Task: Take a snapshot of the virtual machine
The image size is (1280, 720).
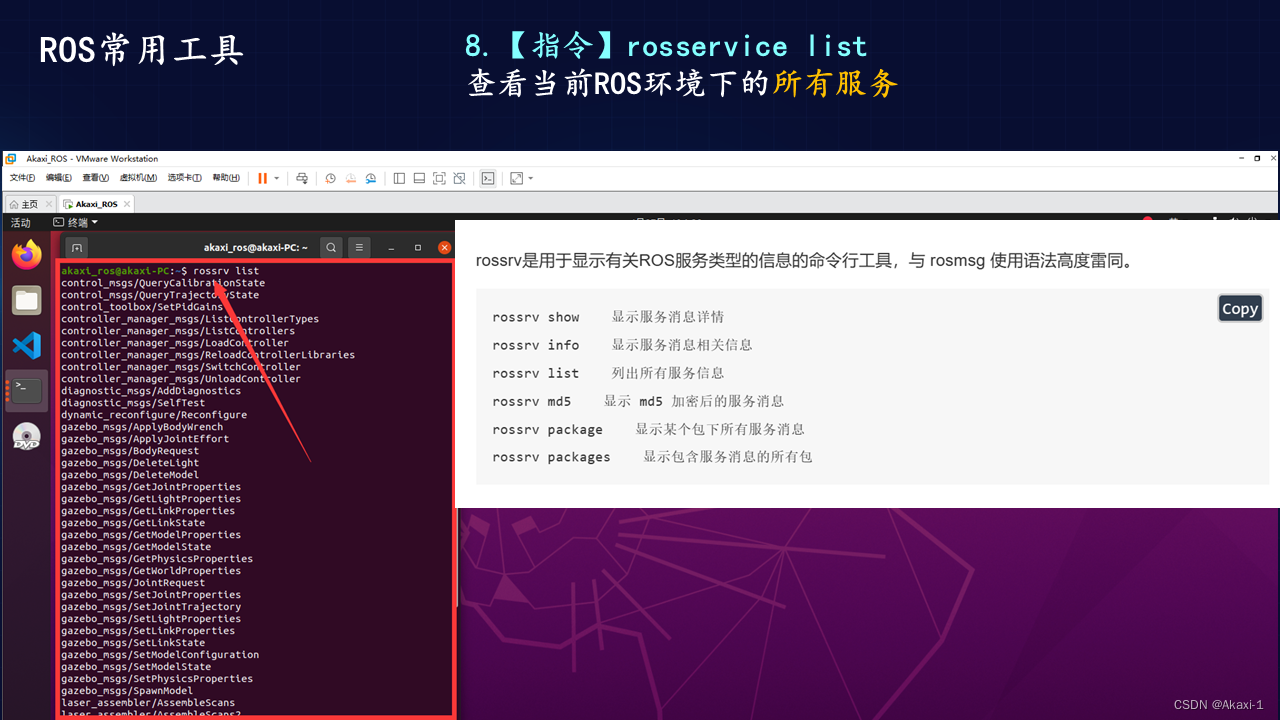Action: point(330,178)
